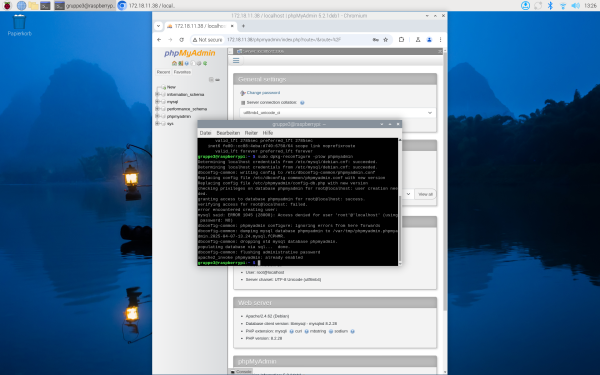Screen dimensions: 600x375
Task: Close the 172.18.11.38 browser tab
Action: 232,26
